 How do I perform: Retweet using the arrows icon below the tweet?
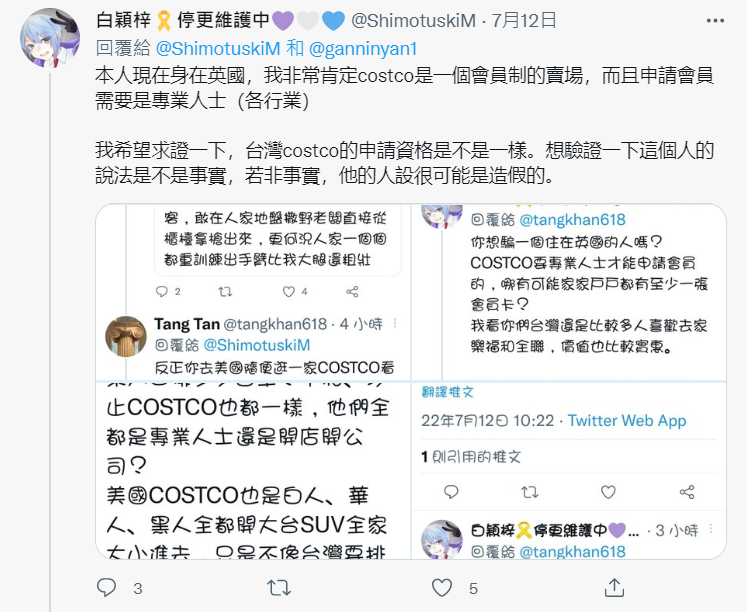[279, 588]
